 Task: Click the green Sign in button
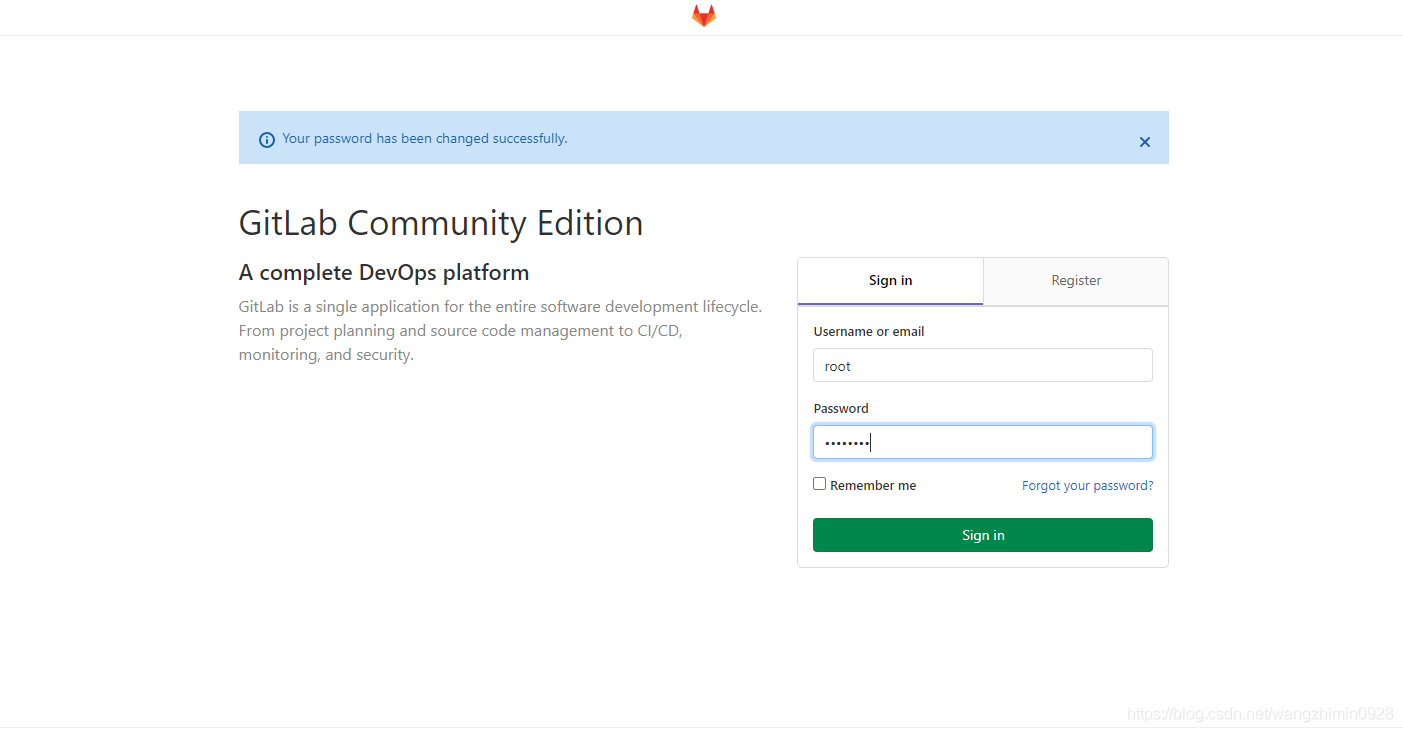point(983,535)
